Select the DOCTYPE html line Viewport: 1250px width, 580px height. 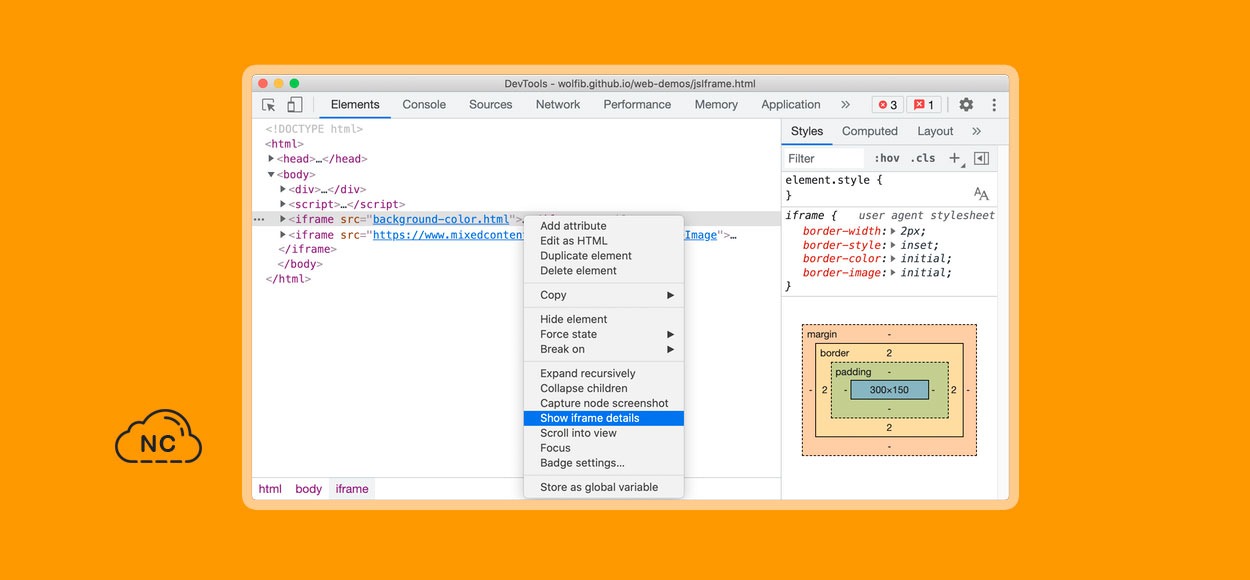point(314,129)
